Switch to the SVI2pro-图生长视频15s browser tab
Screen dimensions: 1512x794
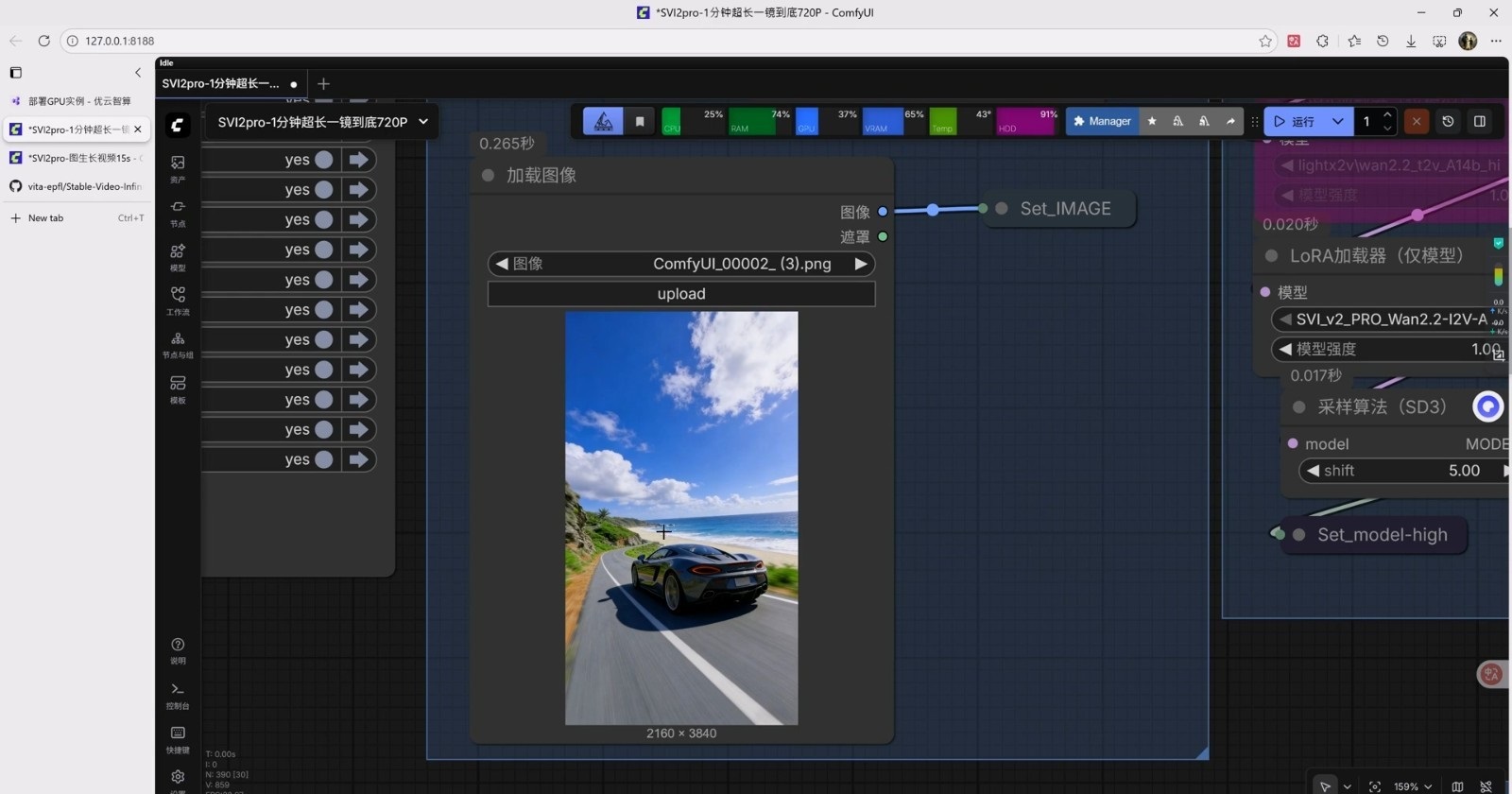77,158
